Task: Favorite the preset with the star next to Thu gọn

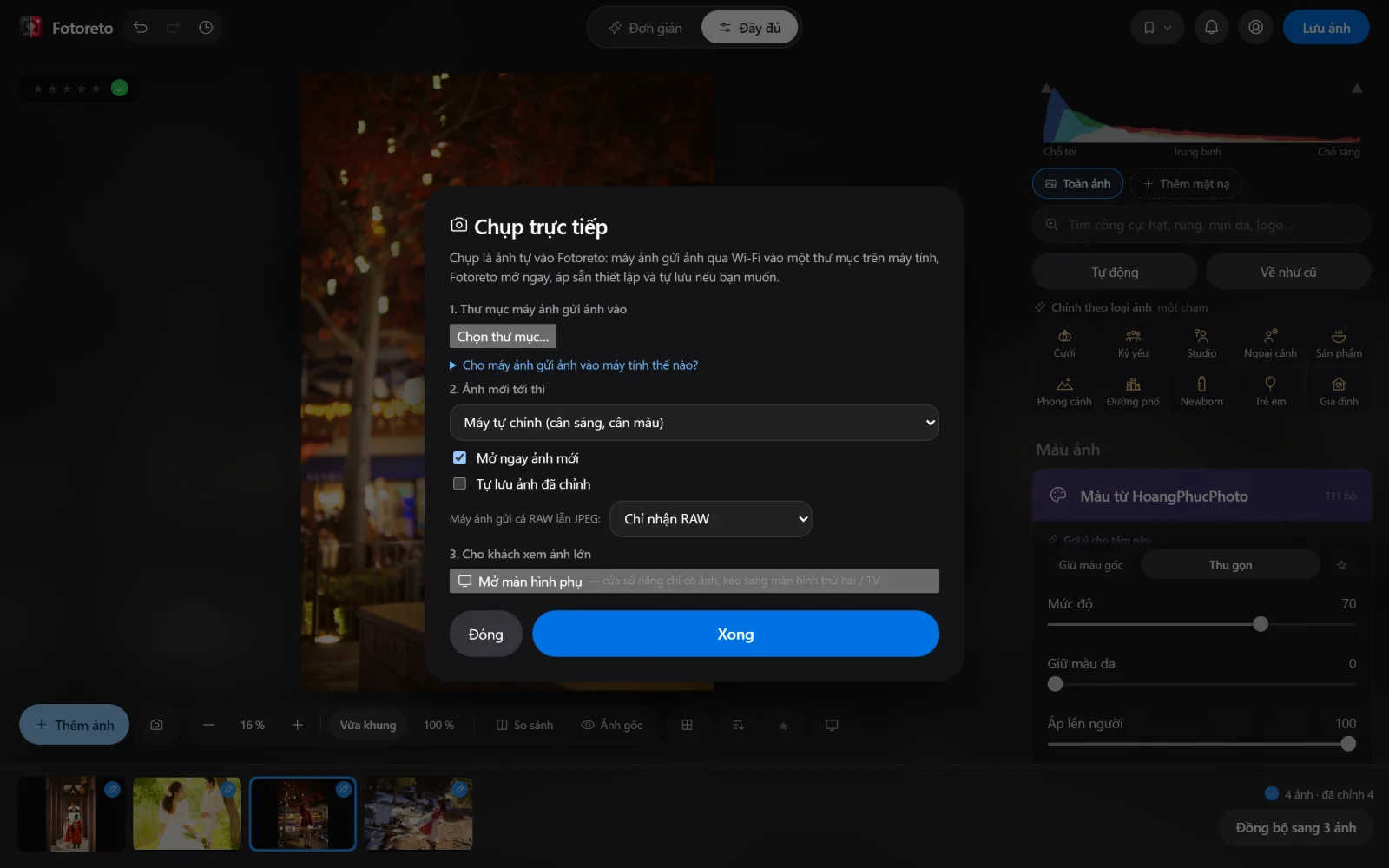Action: [x=1341, y=565]
